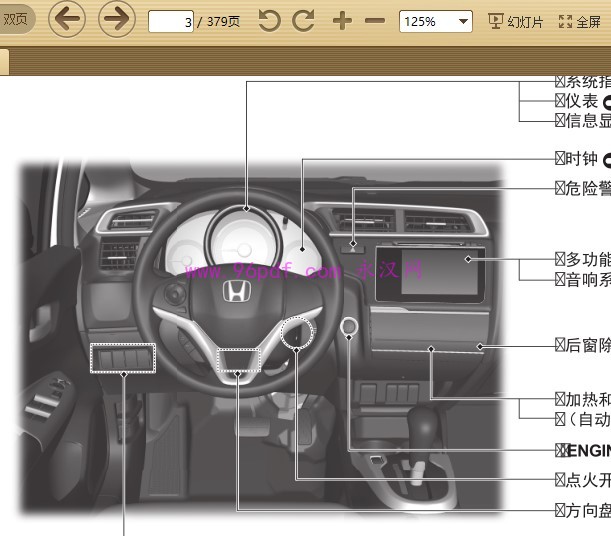Image resolution: width=611 pixels, height=536 pixels.
Task: Zoom out with the minus icon
Action: [375, 21]
